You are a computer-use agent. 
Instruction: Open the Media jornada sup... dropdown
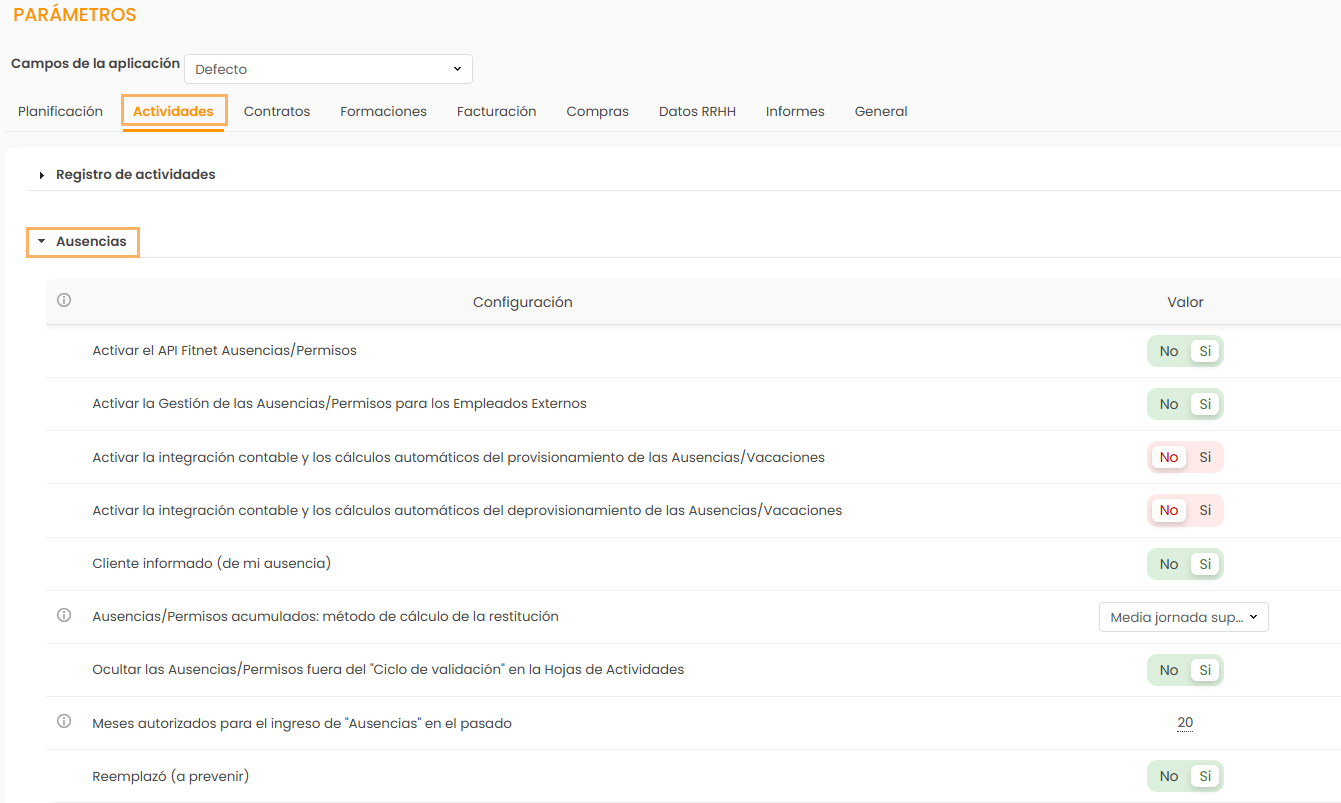click(x=1183, y=617)
